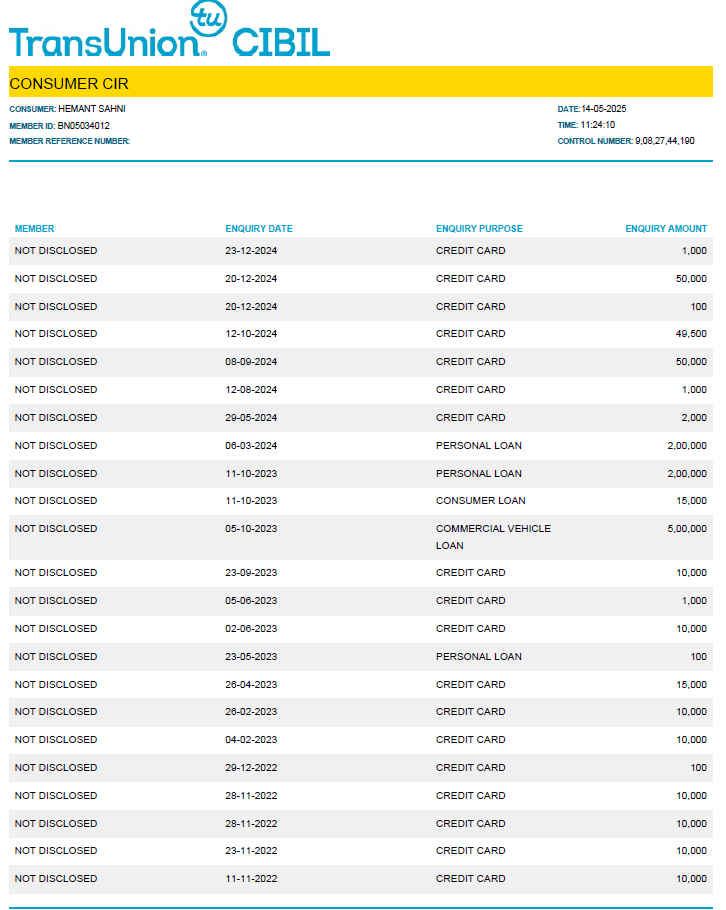Click the MEMBER column header
This screenshot has height=910, width=726.
pyautogui.click(x=35, y=229)
